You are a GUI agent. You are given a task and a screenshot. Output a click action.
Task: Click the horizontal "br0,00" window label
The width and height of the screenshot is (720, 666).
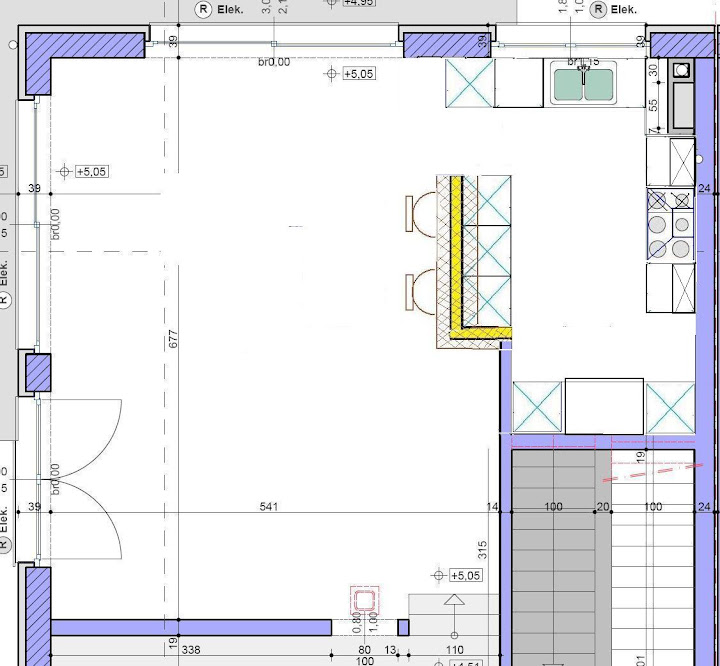[274, 62]
